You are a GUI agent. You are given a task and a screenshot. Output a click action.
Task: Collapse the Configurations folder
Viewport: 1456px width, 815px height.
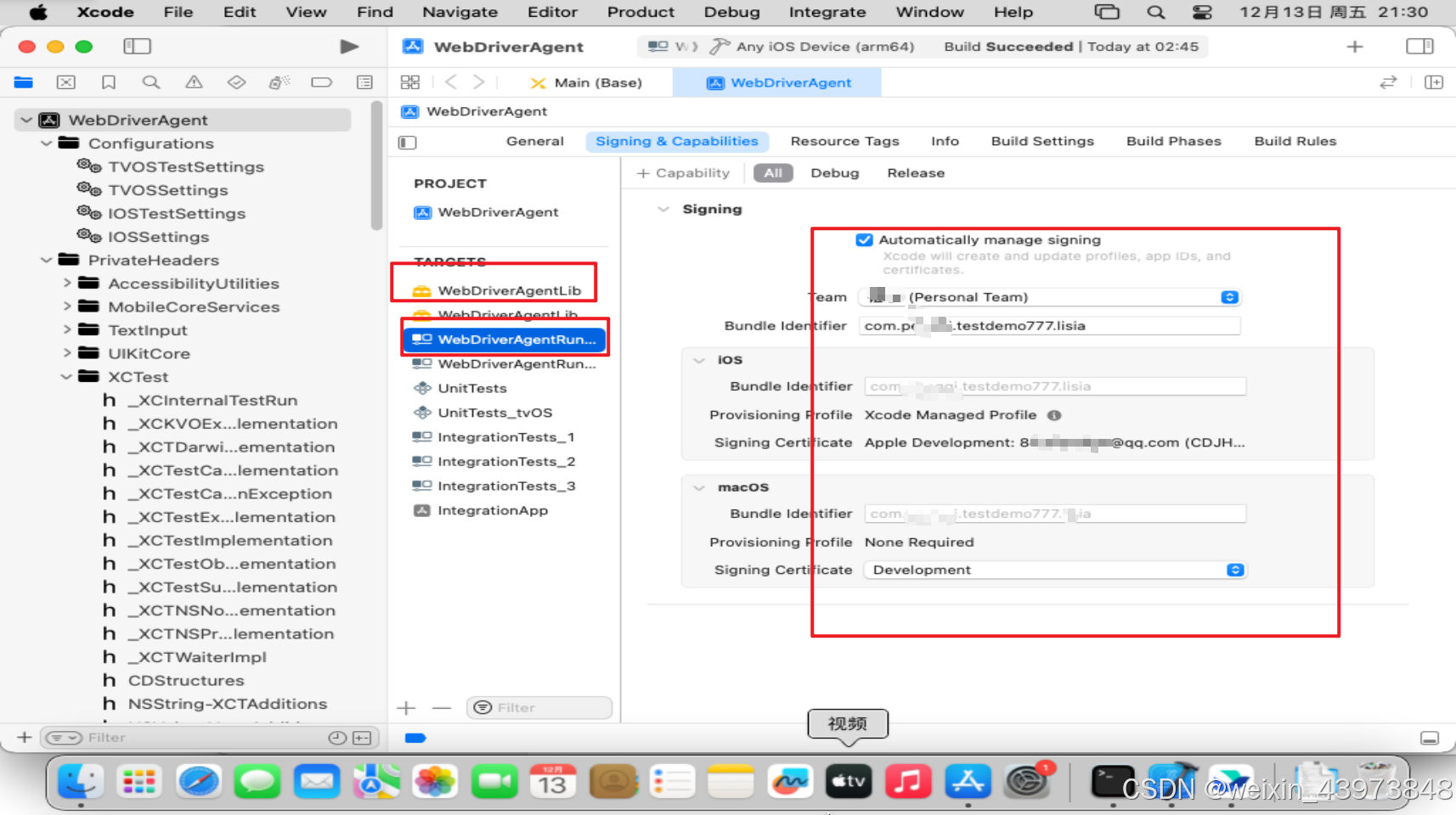[x=47, y=143]
